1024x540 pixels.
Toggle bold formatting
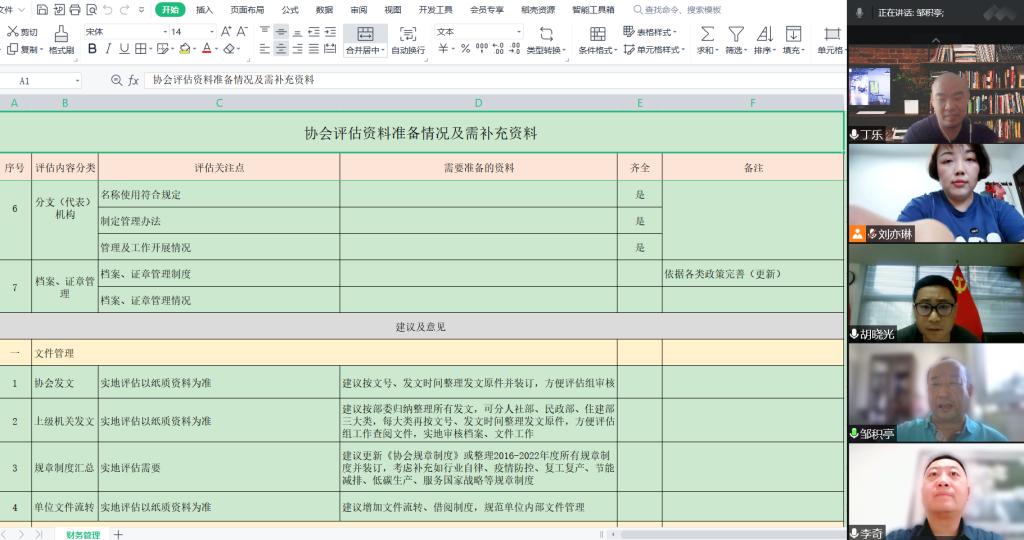coord(92,49)
